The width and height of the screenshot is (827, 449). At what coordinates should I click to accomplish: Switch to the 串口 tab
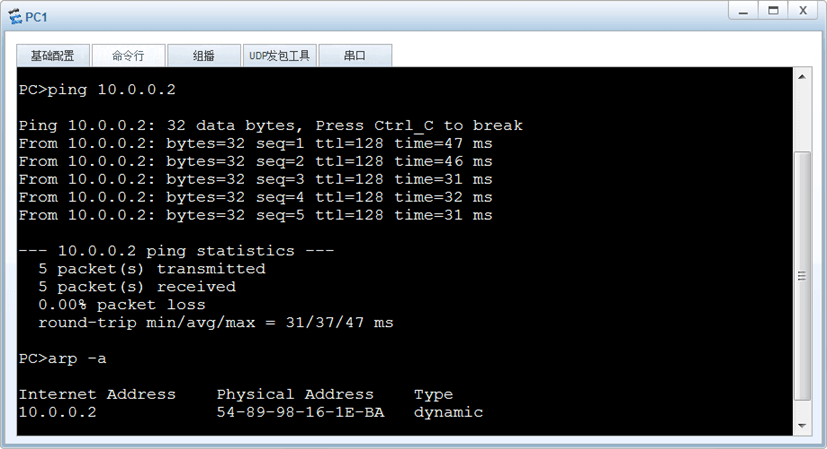355,55
